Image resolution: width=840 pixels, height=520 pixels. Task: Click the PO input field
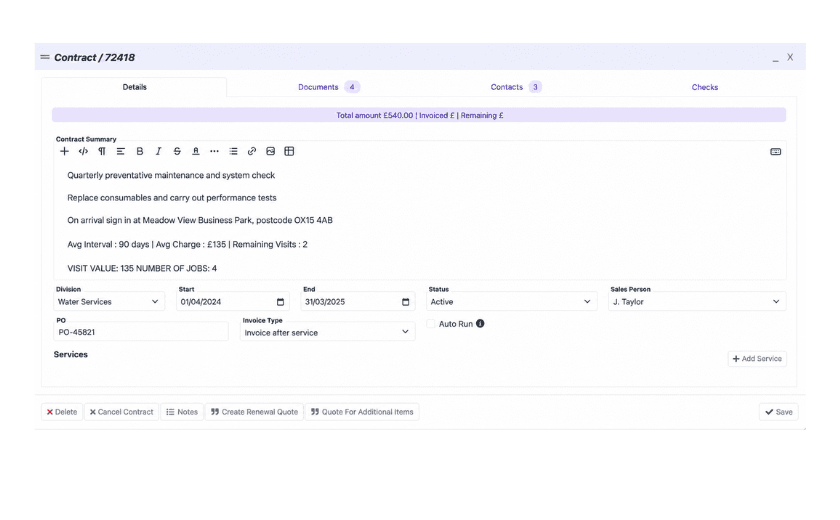[141, 332]
